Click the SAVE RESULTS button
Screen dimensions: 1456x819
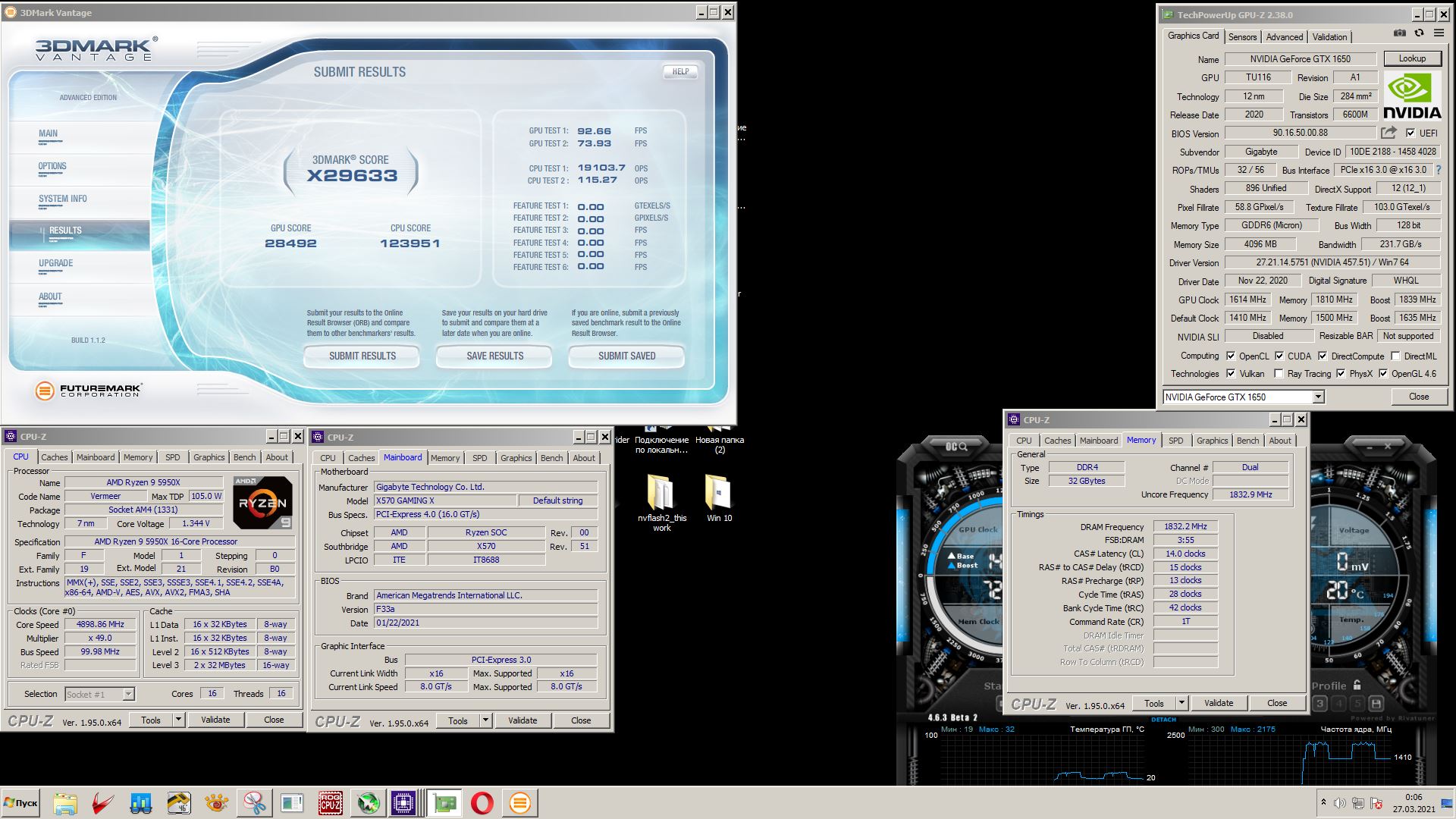pyautogui.click(x=494, y=356)
